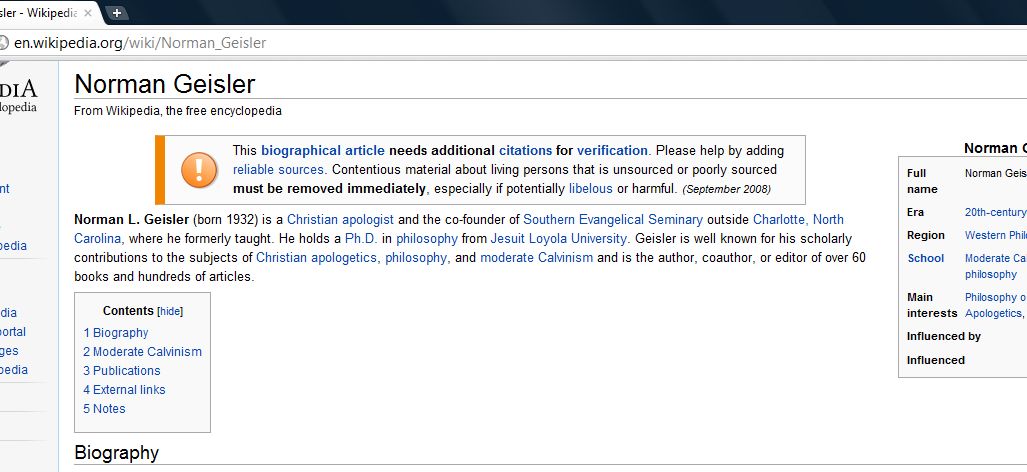
Task: Open the moderate Calvinism link in paragraph
Action: click(x=536, y=257)
